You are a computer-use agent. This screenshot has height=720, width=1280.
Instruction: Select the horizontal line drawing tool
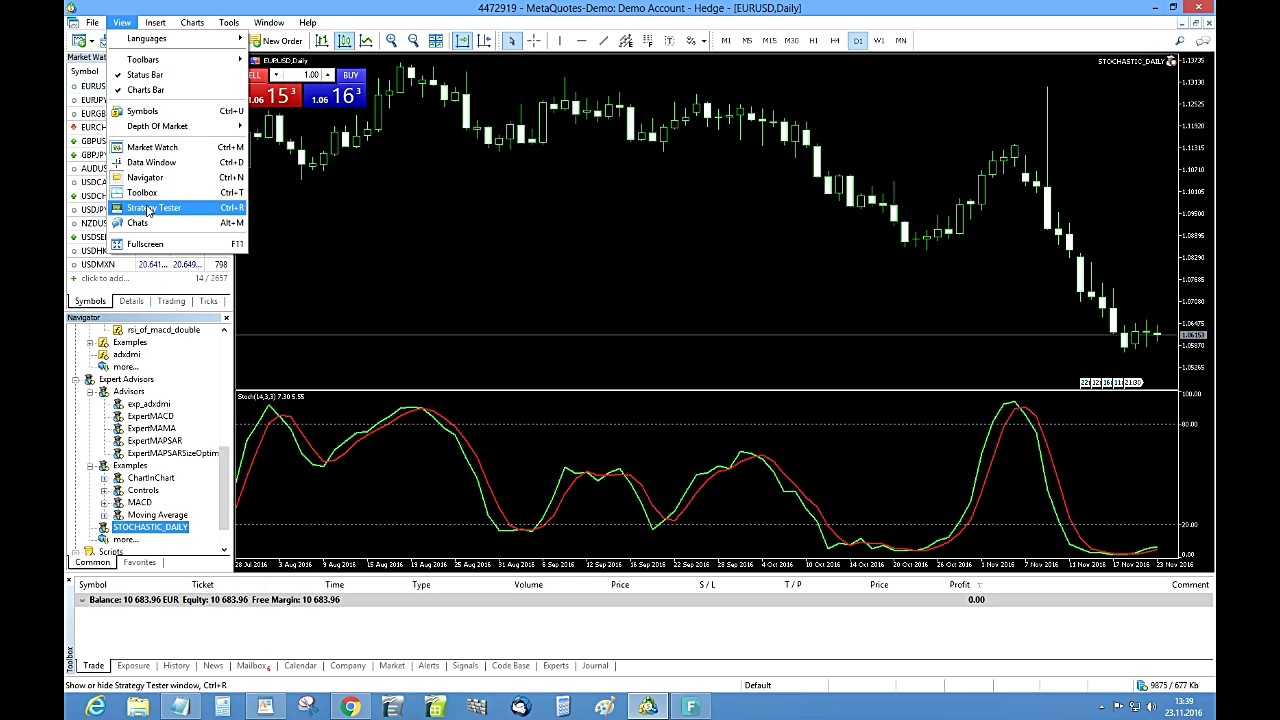click(x=581, y=41)
